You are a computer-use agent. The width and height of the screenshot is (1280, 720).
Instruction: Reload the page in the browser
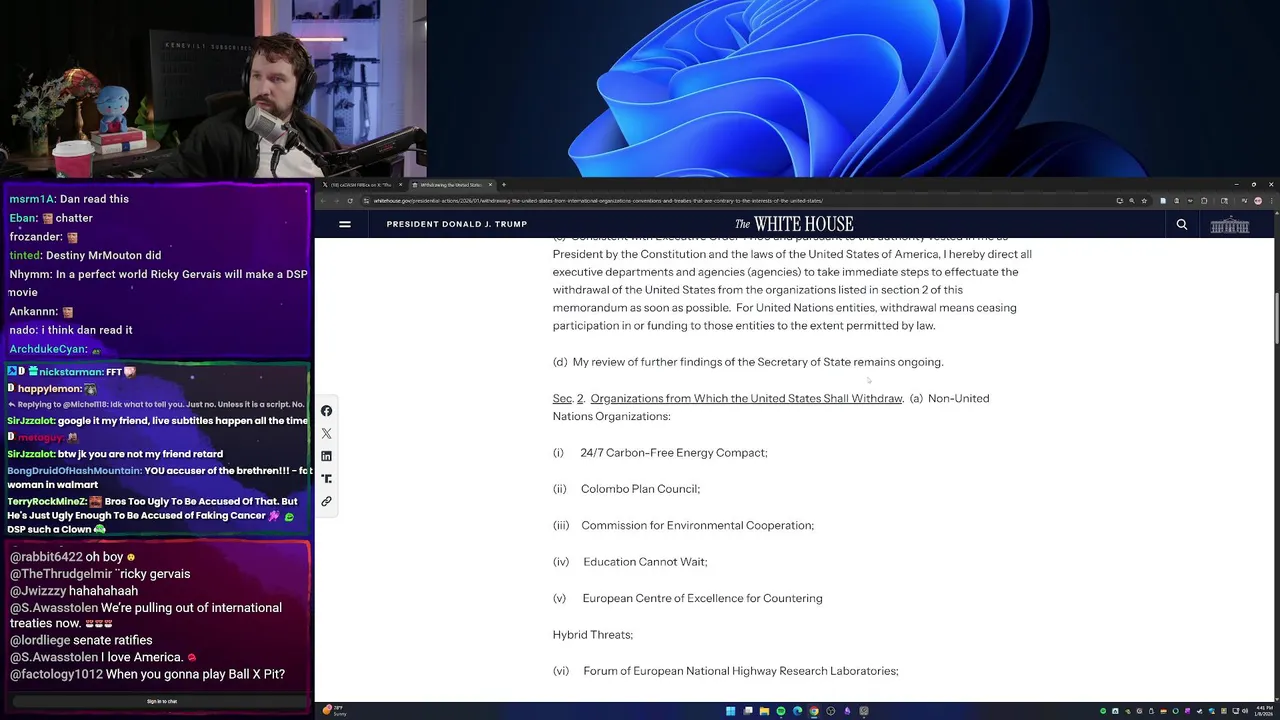point(350,200)
